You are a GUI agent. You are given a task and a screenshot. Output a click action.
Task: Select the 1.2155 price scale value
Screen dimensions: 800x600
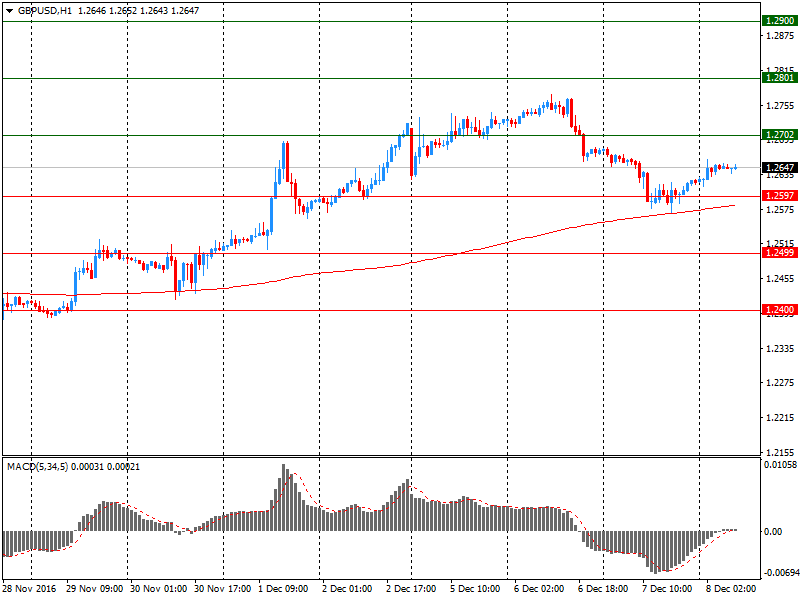click(781, 453)
